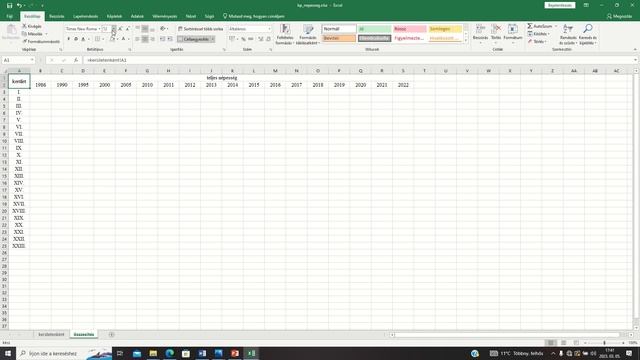
Task: Apply the pink Rossz cell style
Action: 410,29
